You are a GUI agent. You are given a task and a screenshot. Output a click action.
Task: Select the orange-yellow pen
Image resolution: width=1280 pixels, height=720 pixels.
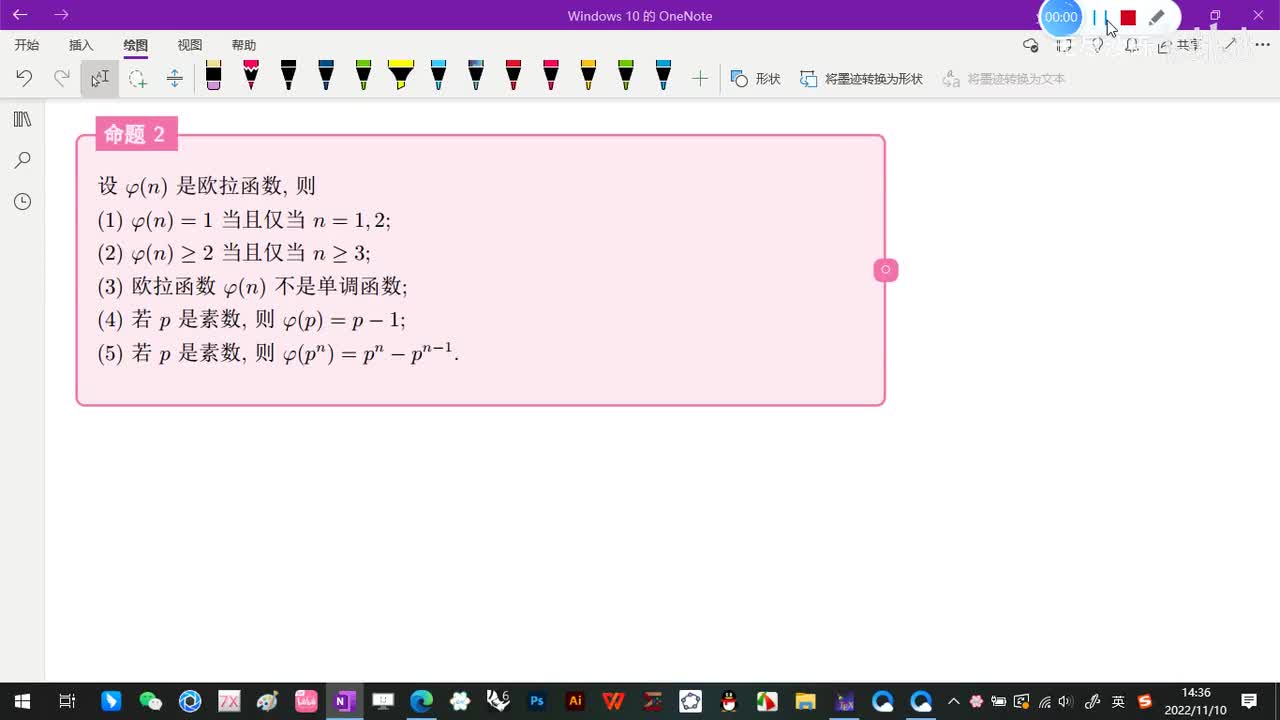click(588, 75)
